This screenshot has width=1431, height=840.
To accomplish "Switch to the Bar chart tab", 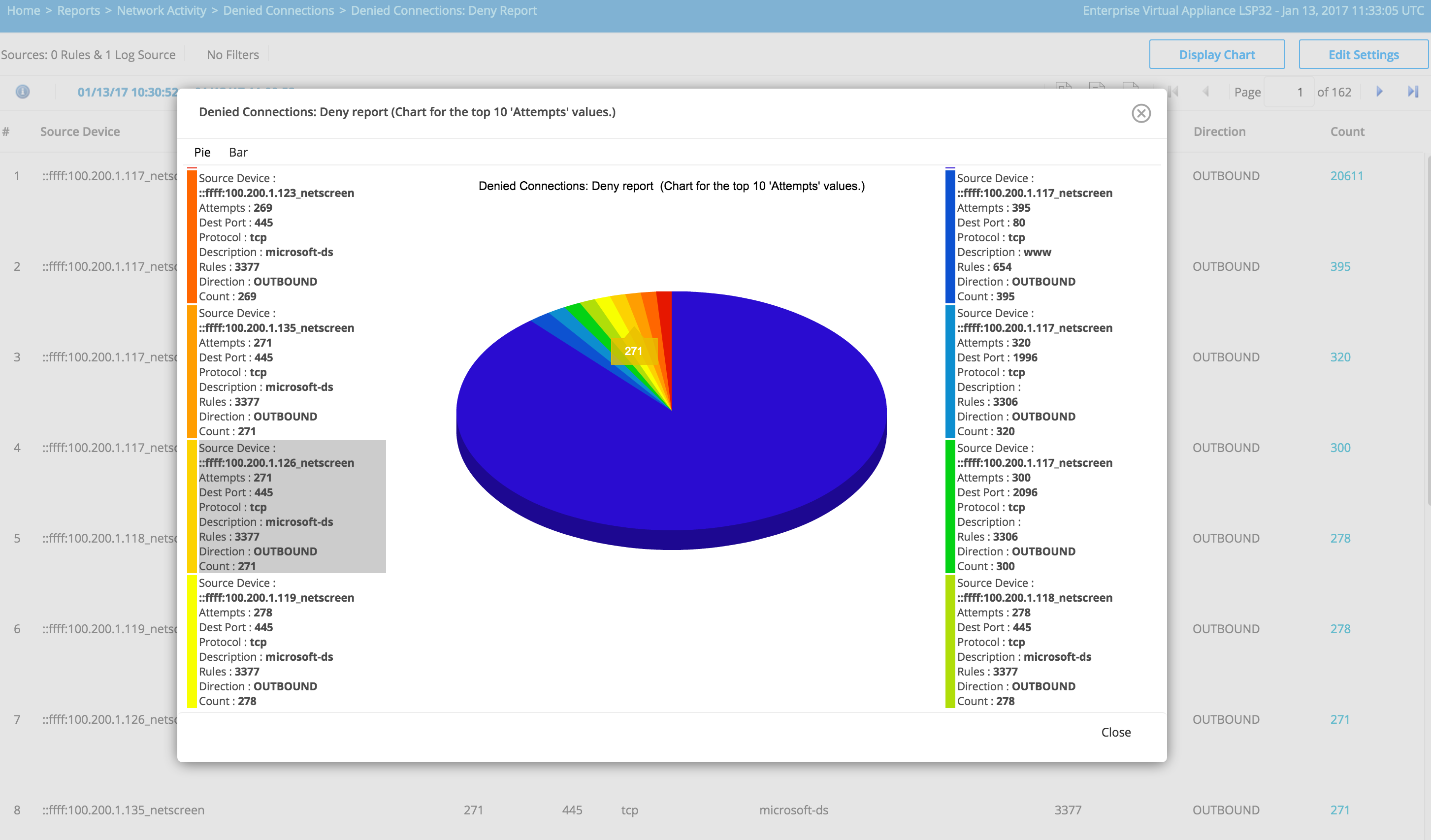I will point(238,152).
